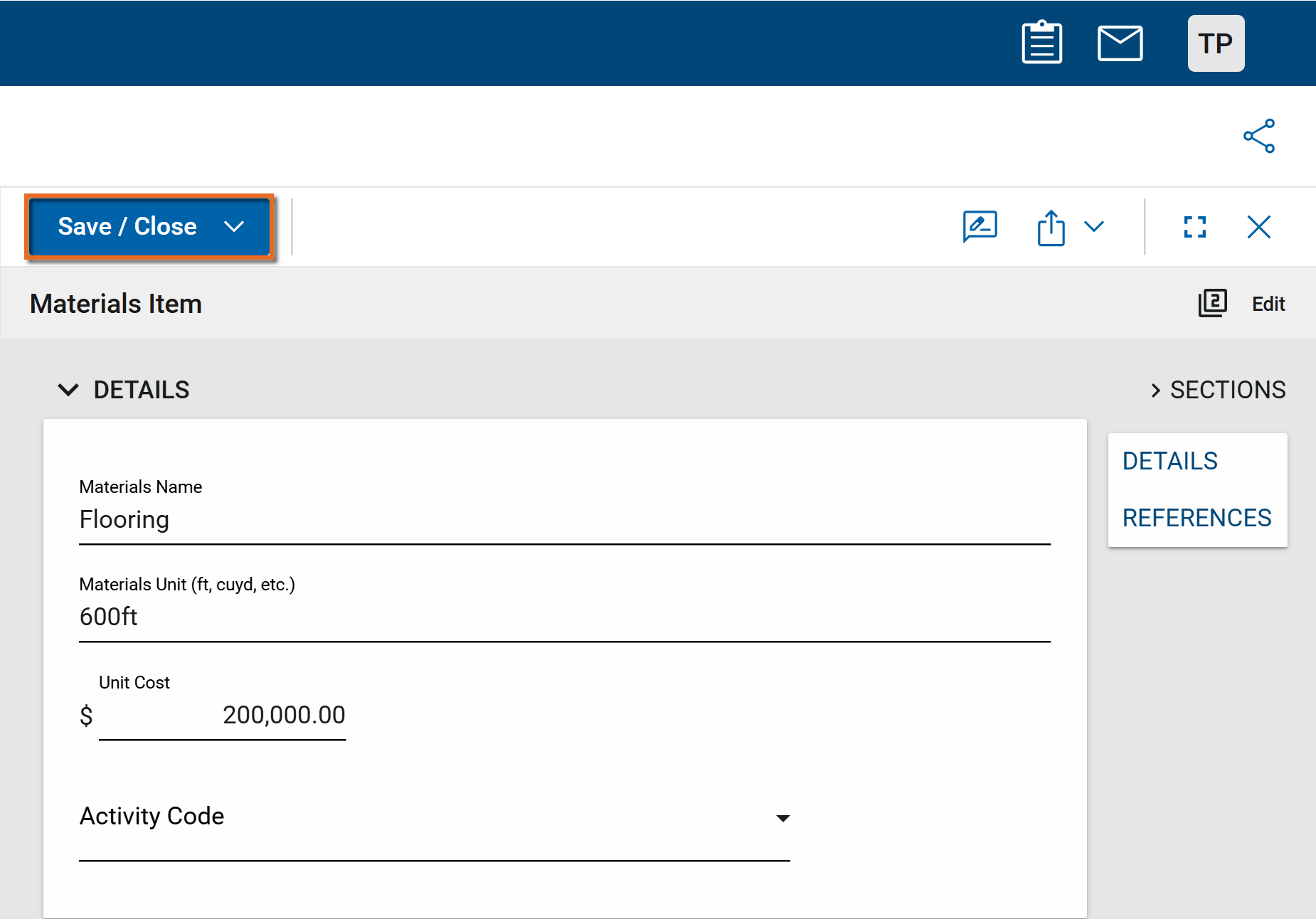
Task: Open the Save / Close dropdown arrow
Action: click(234, 227)
